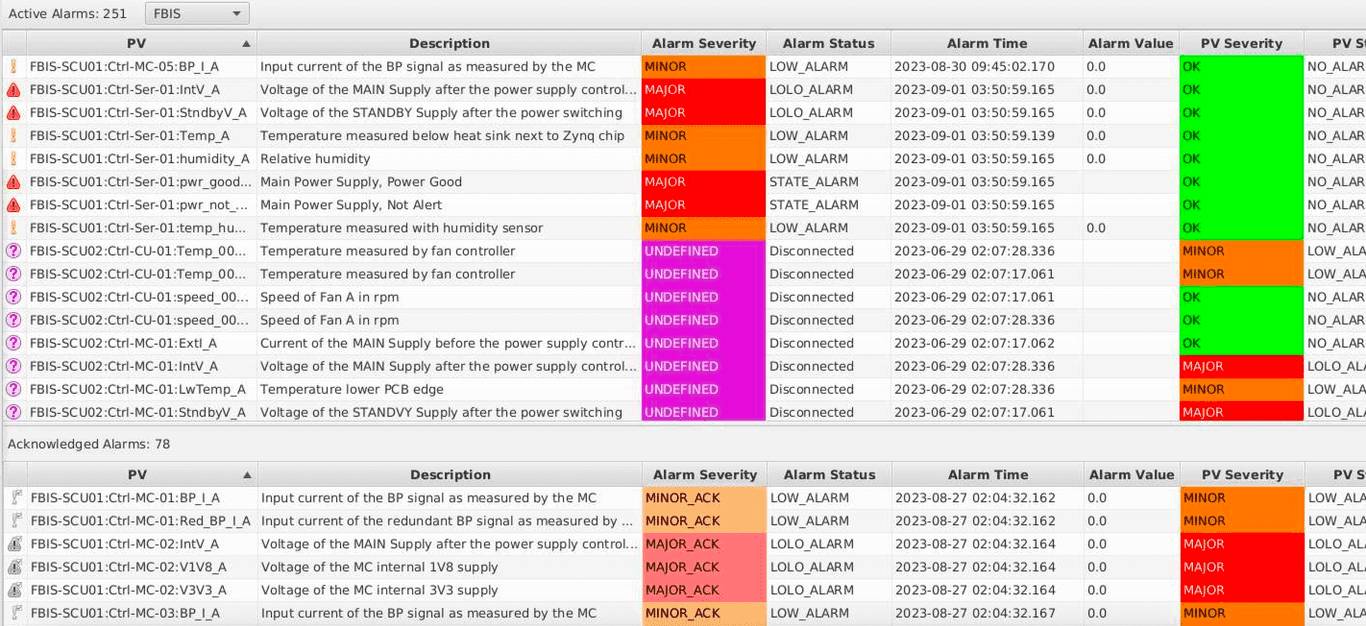Click the acknowledged minor icon for Ctrl-MC-03:BP_I_A

click(15, 613)
